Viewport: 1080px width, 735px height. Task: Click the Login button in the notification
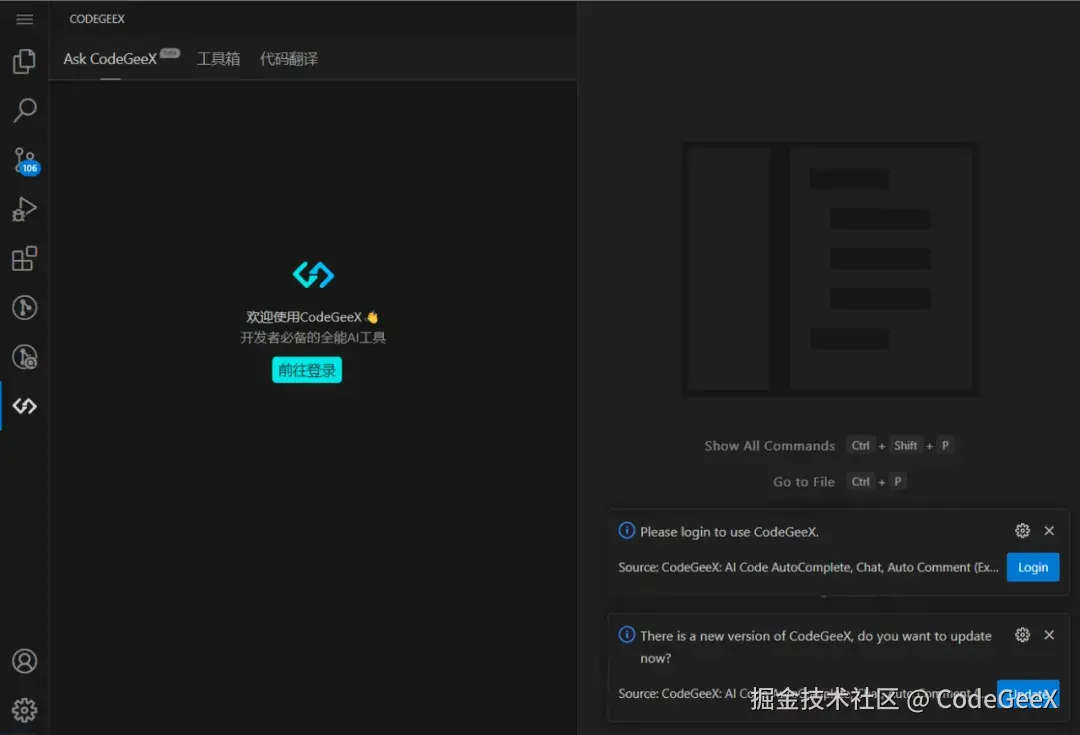(x=1032, y=567)
